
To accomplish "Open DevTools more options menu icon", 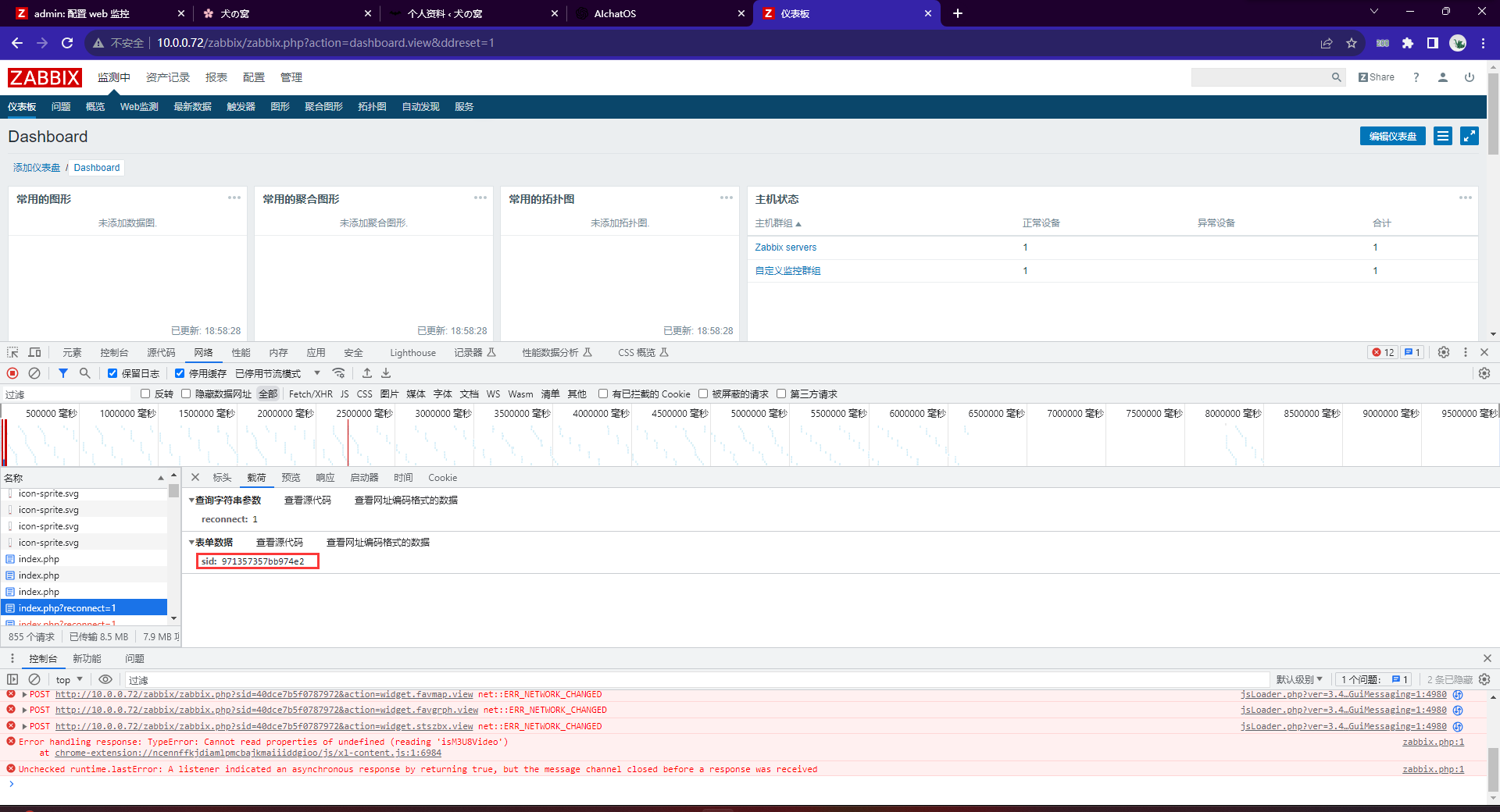I will (1466, 353).
